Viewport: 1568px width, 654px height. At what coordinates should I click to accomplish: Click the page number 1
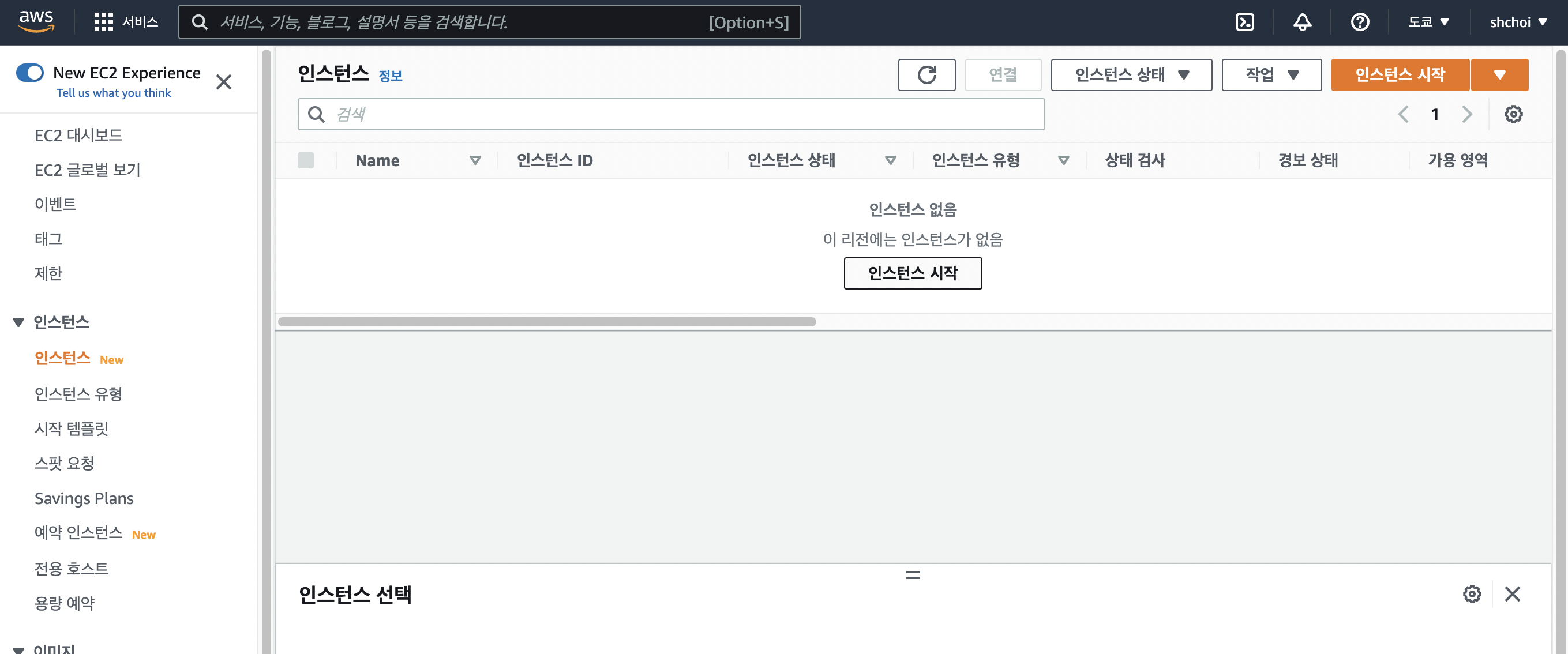click(x=1435, y=114)
